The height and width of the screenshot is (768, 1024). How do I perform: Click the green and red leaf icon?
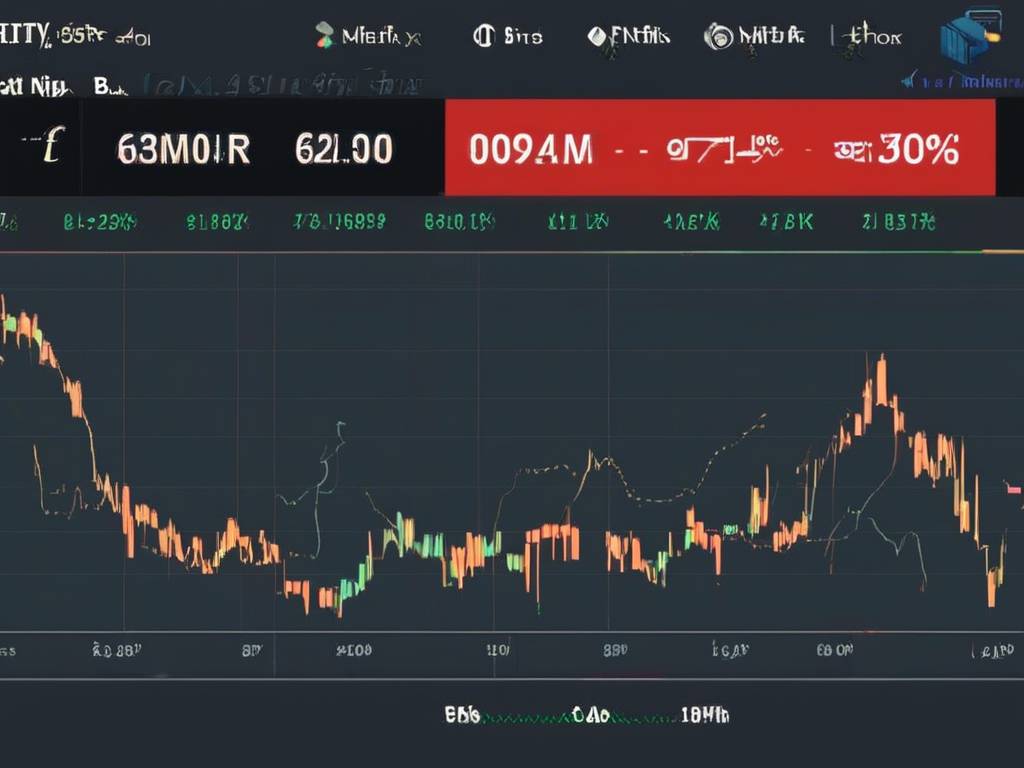[x=324, y=35]
